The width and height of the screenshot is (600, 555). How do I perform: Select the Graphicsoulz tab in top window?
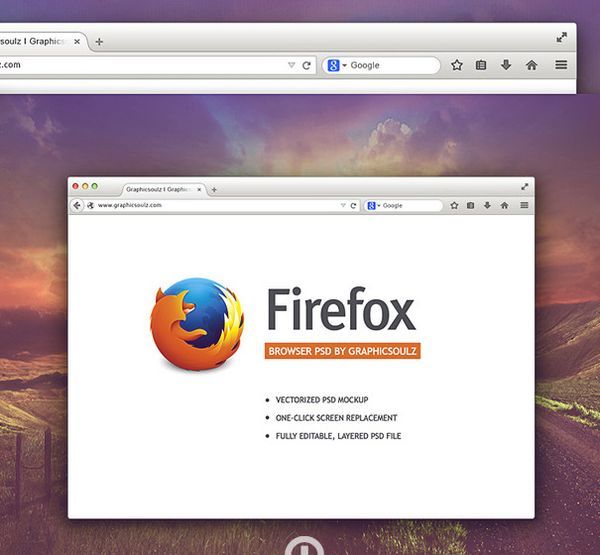click(x=42, y=41)
